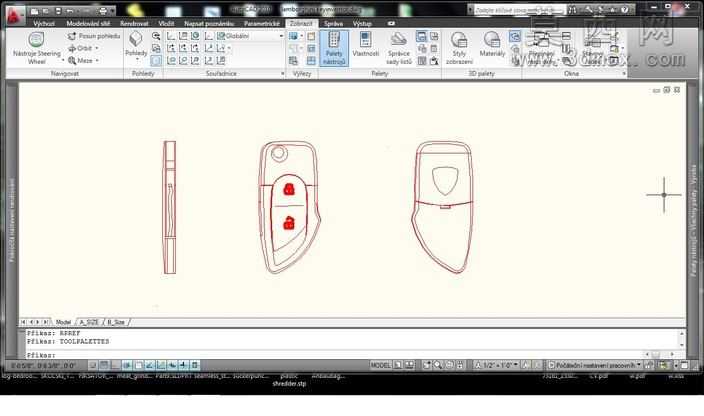
Task: Toggle polar tracking in status bar
Action: click(x=127, y=365)
